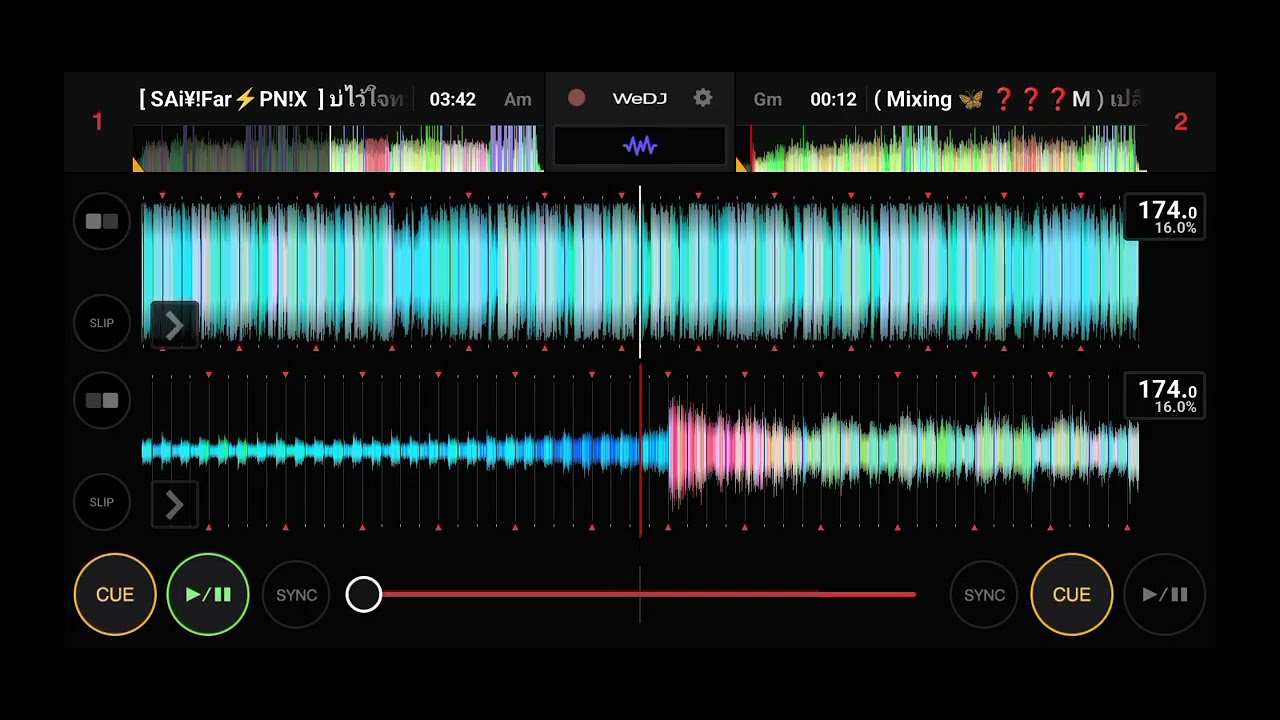Screen dimensions: 1280x720
Task: Select the deck 2 Mixing track title
Action: tap(1007, 99)
